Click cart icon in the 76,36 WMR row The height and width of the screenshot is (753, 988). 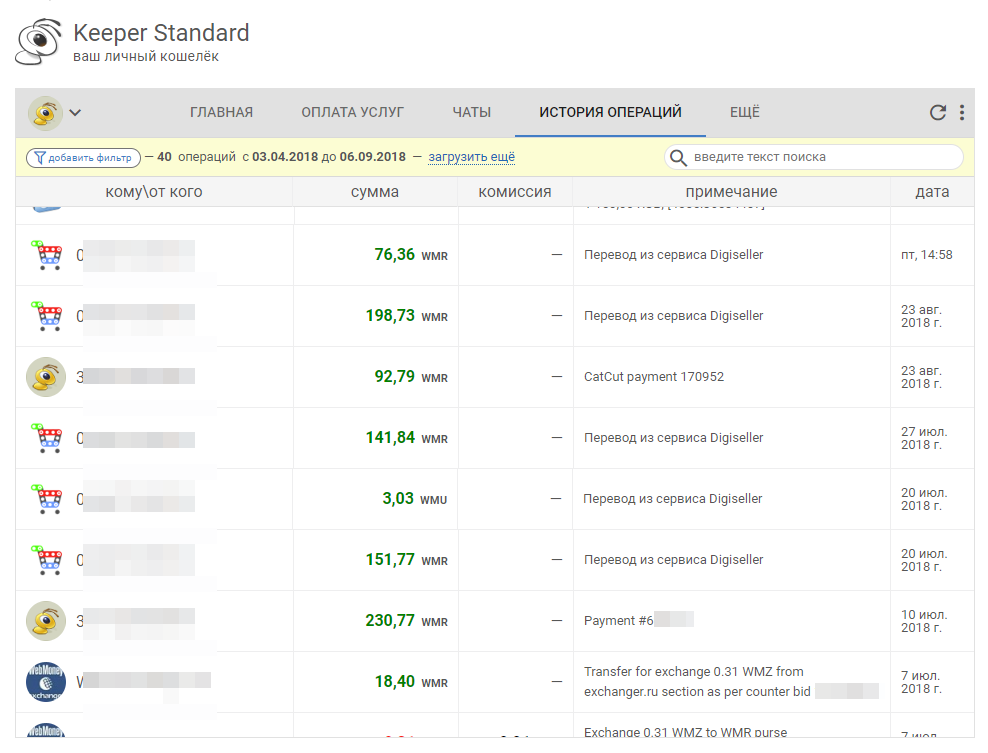pos(47,255)
